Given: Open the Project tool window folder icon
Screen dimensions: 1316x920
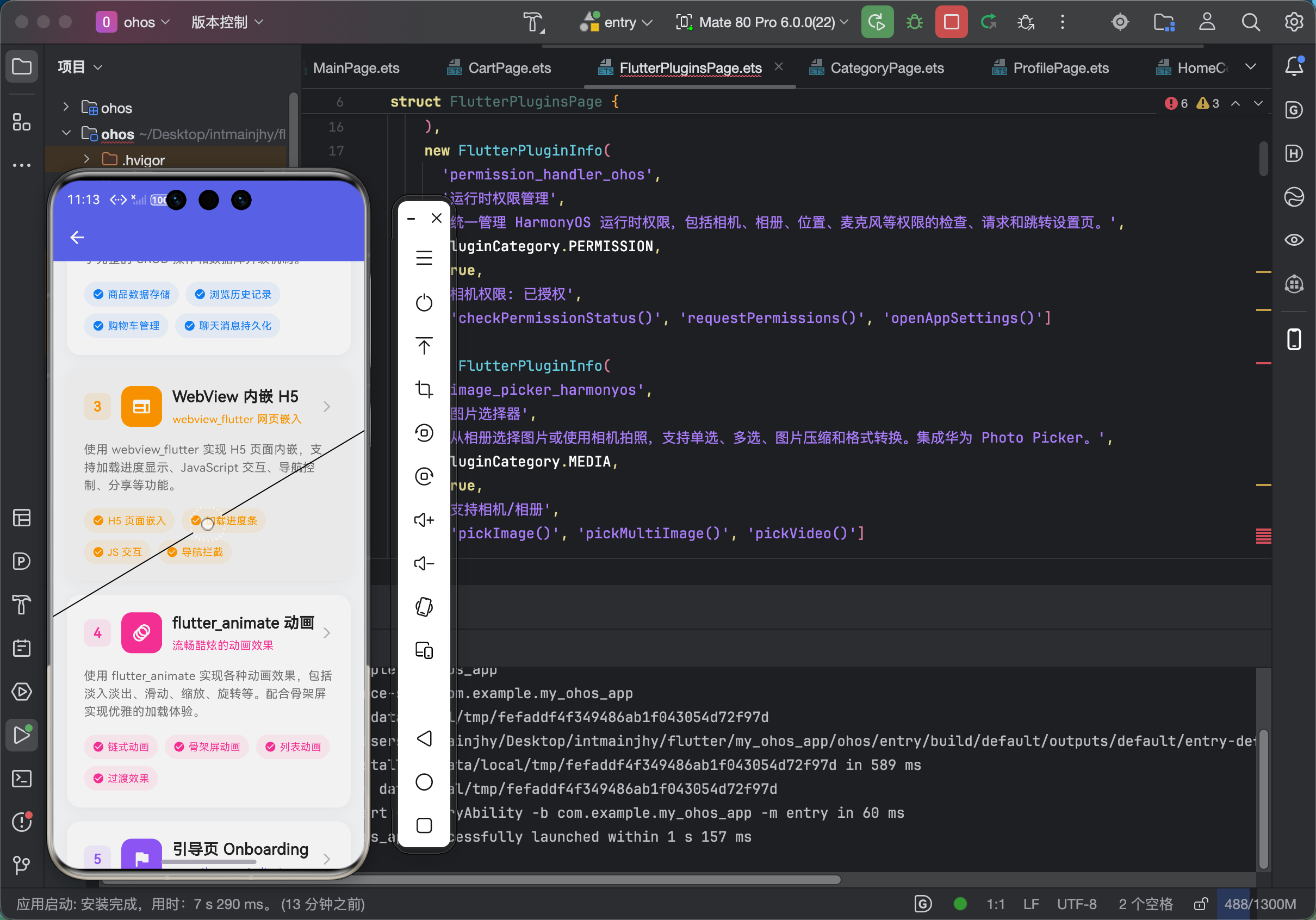Looking at the screenshot, I should point(22,67).
